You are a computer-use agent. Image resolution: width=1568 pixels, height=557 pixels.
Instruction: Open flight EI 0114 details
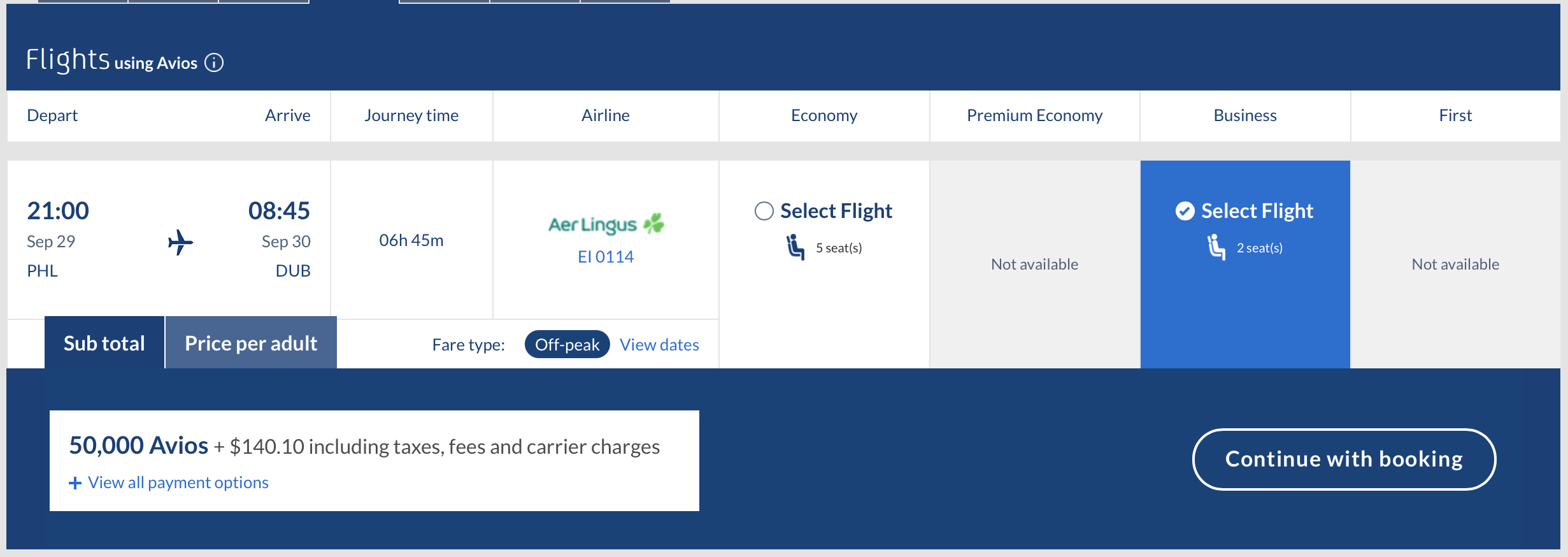[x=605, y=256]
